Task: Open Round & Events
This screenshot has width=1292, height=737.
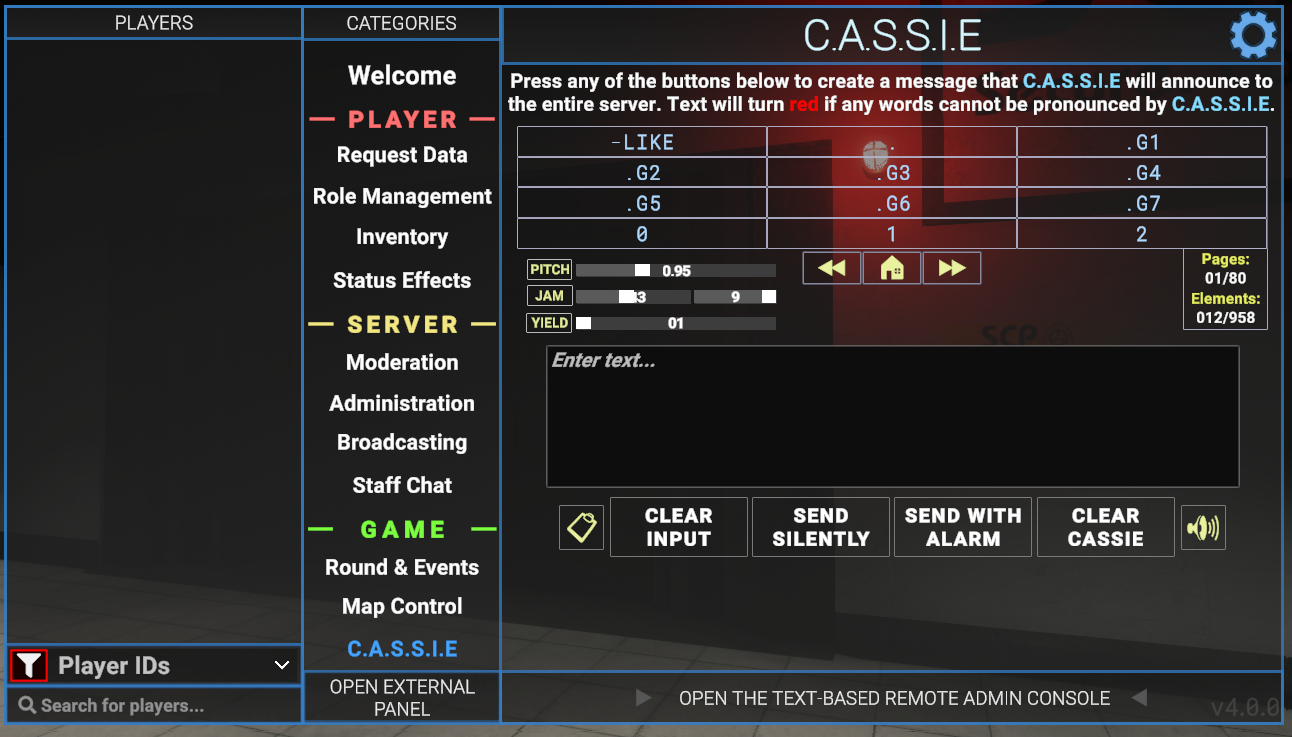Action: tap(402, 567)
